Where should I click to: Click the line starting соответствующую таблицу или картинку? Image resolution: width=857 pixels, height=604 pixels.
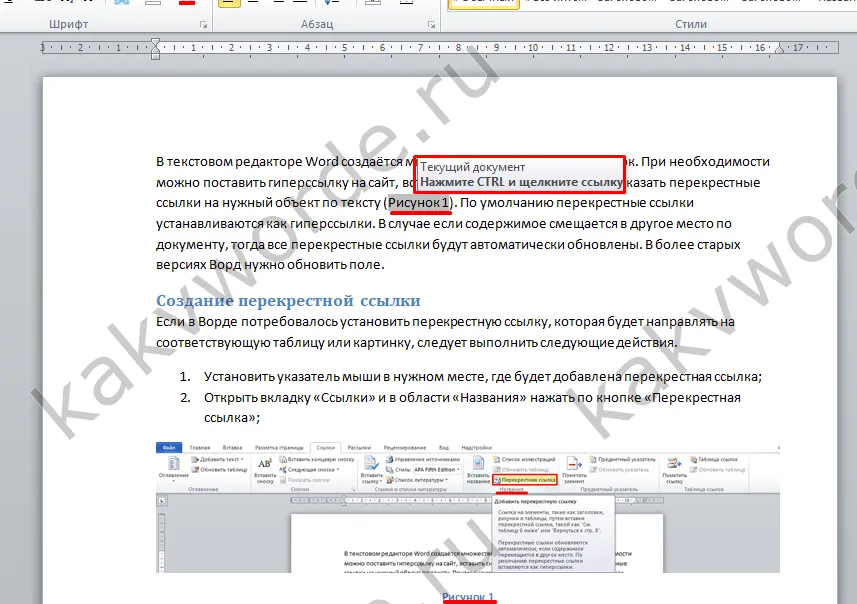coord(416,343)
